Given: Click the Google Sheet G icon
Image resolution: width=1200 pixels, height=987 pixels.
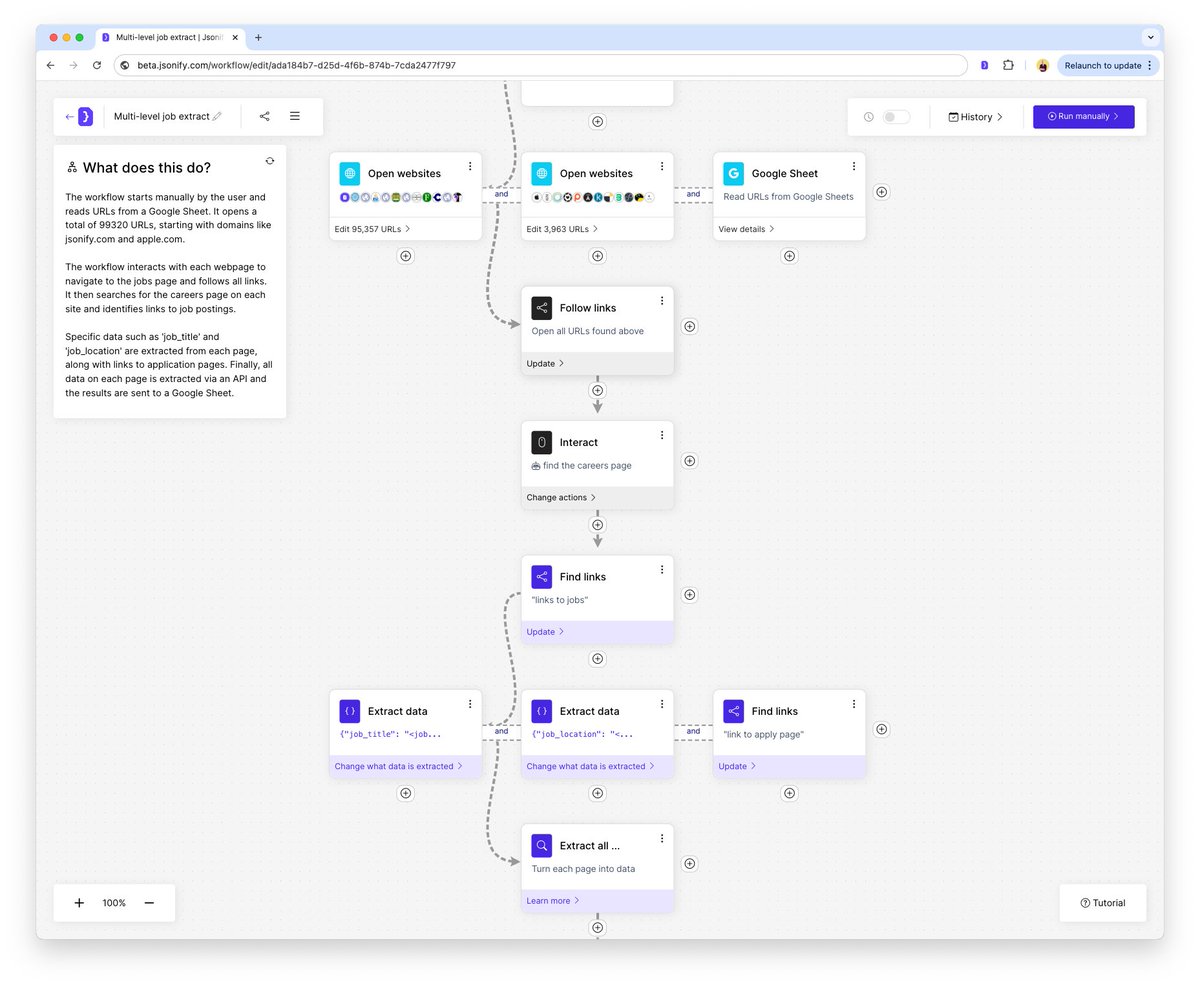Looking at the screenshot, I should tap(733, 173).
